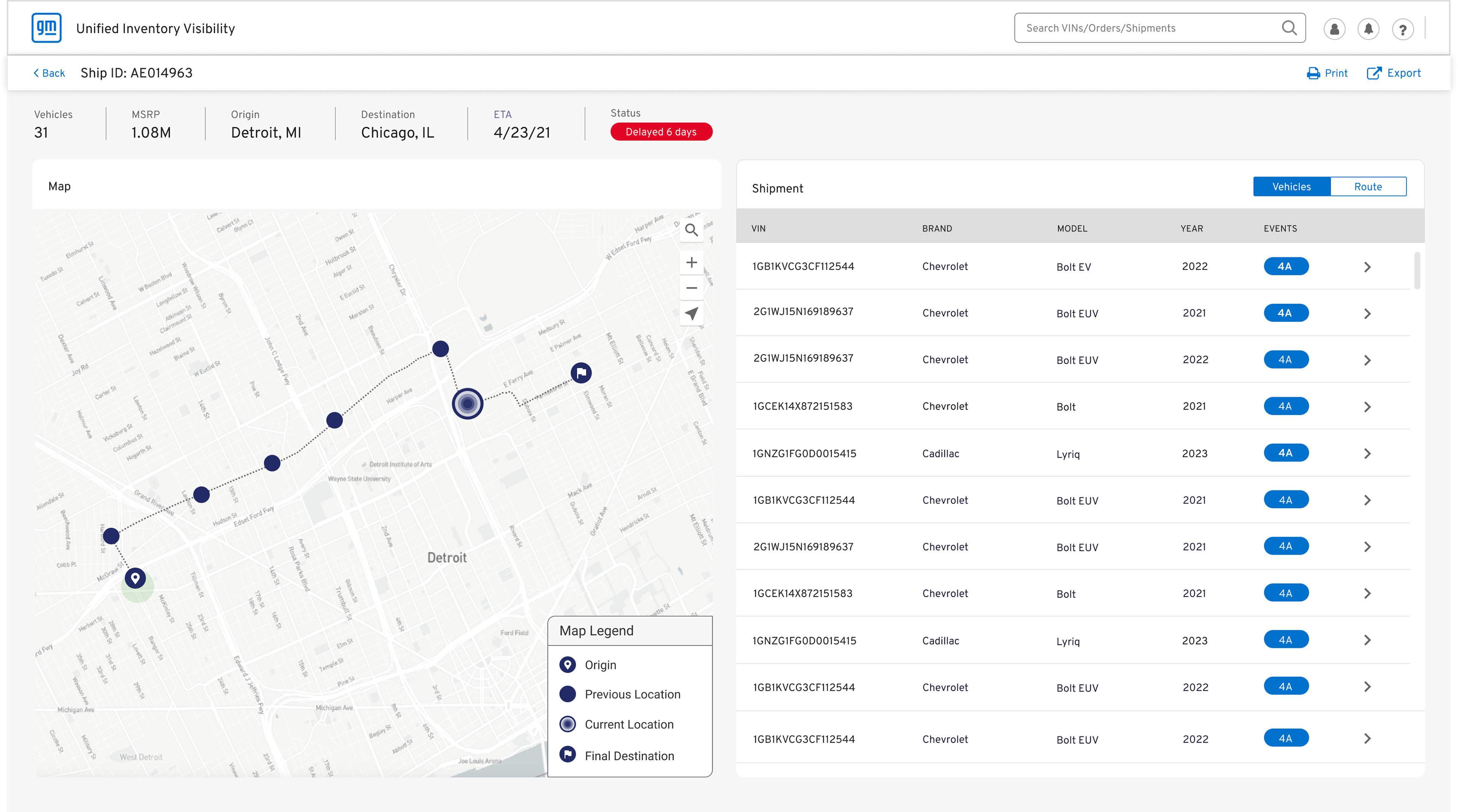Click the help question mark icon
The width and height of the screenshot is (1458, 812).
1403,29
